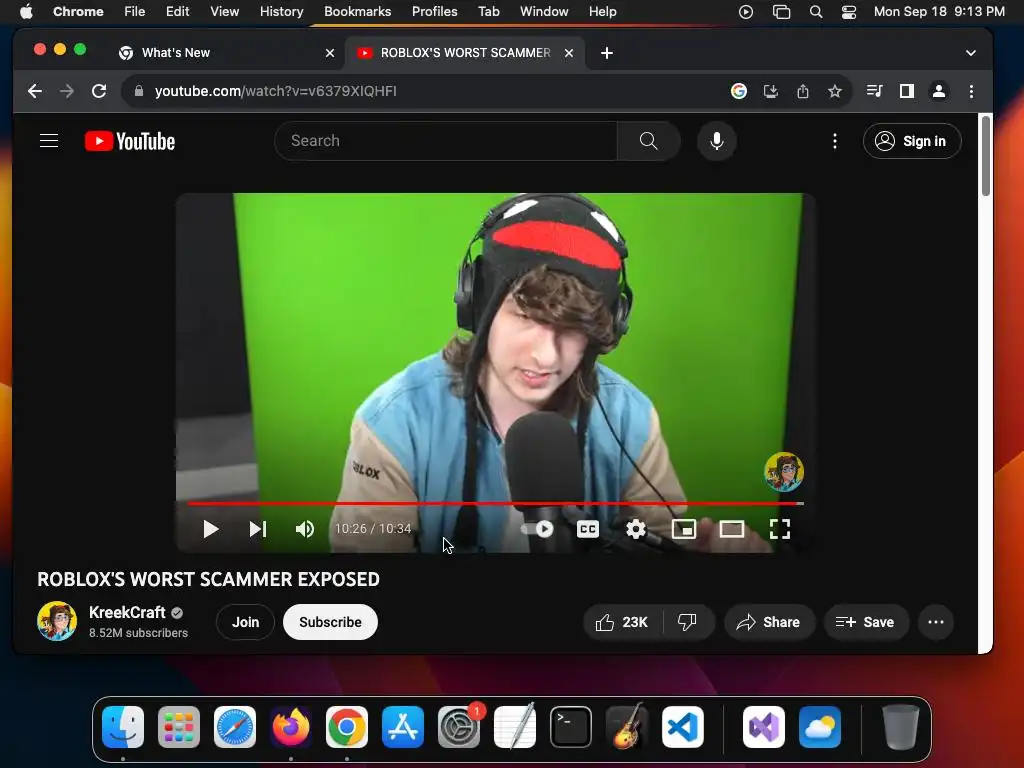This screenshot has height=768, width=1024.
Task: Expand the tab search chevron
Action: pyautogui.click(x=971, y=53)
